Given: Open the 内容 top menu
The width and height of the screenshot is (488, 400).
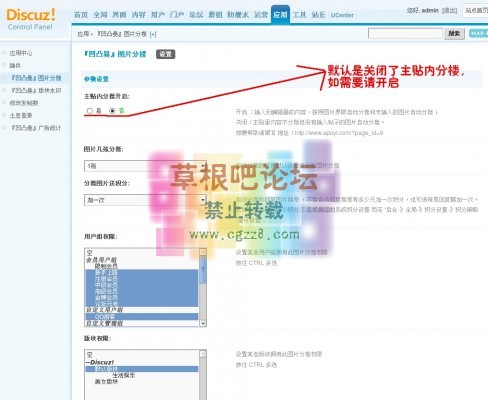Looking at the screenshot, I should click(138, 15).
